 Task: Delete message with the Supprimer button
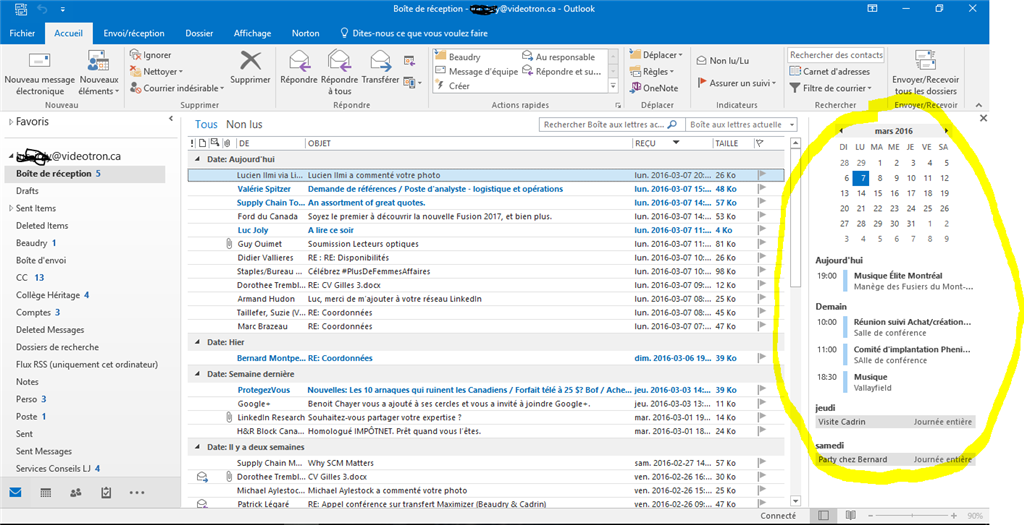click(x=250, y=68)
